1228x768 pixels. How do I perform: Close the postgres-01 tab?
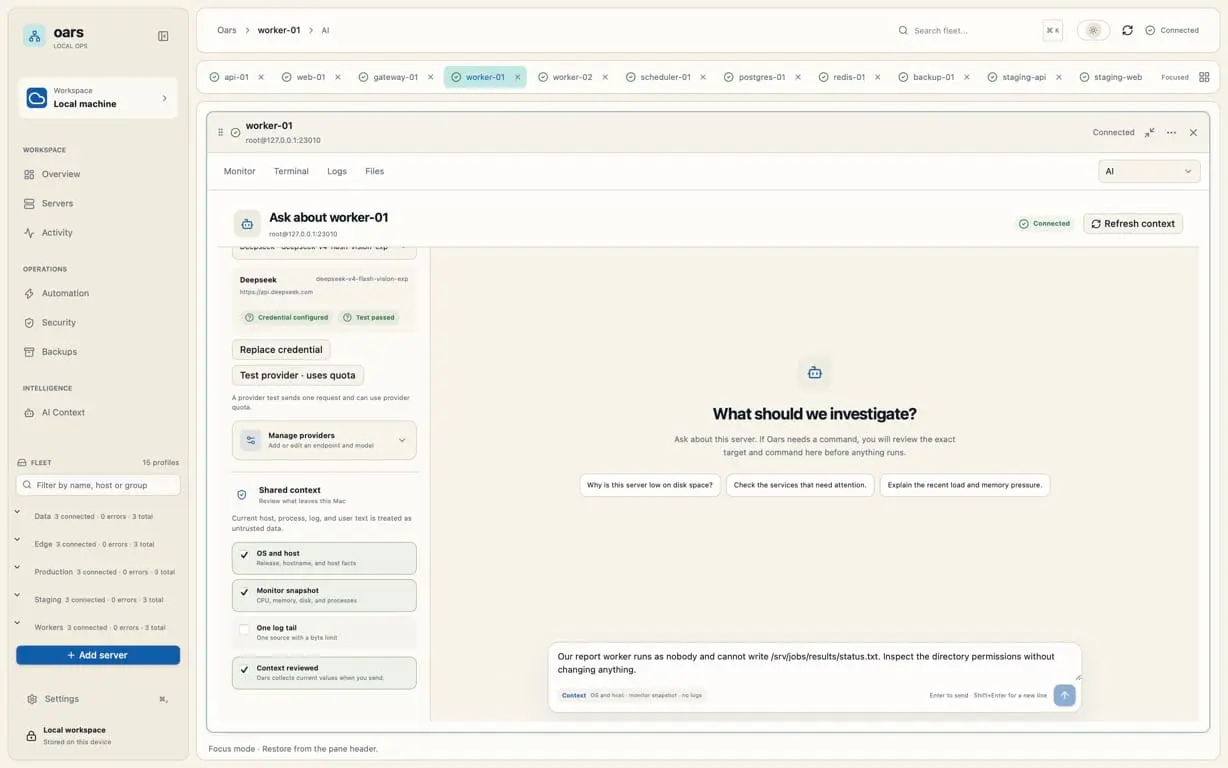pos(798,77)
